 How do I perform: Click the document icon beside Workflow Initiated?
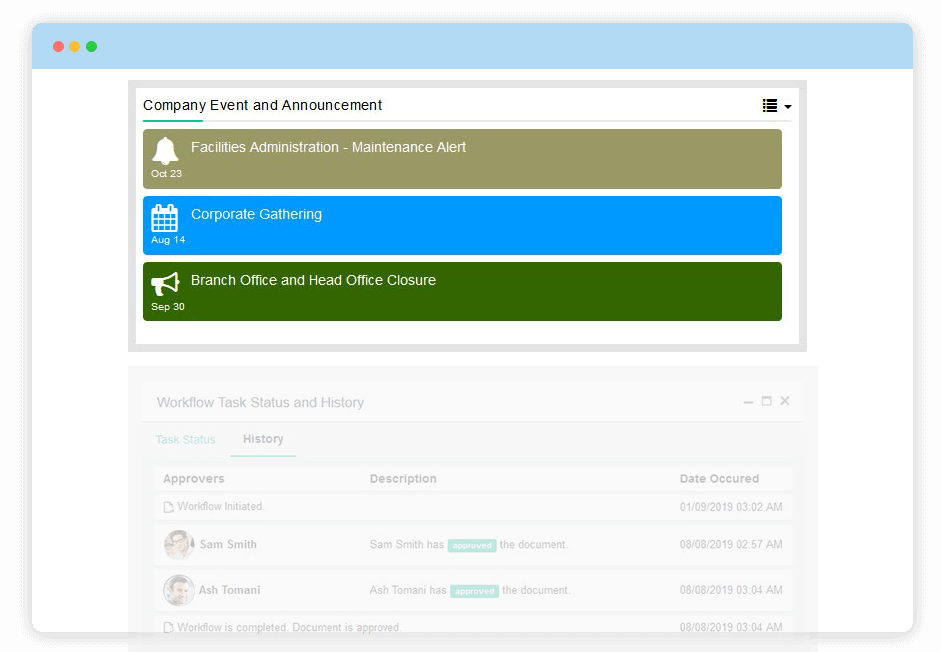pos(168,507)
